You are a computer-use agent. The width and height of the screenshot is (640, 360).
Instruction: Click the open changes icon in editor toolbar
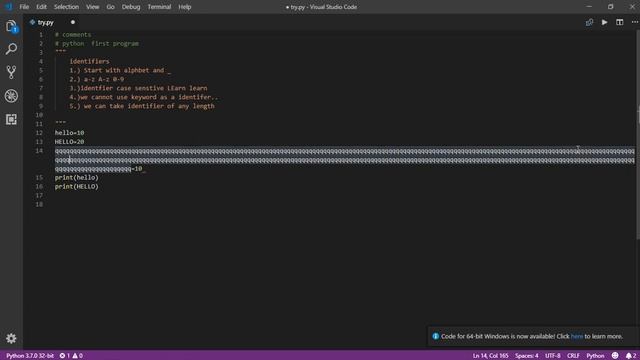coord(589,22)
